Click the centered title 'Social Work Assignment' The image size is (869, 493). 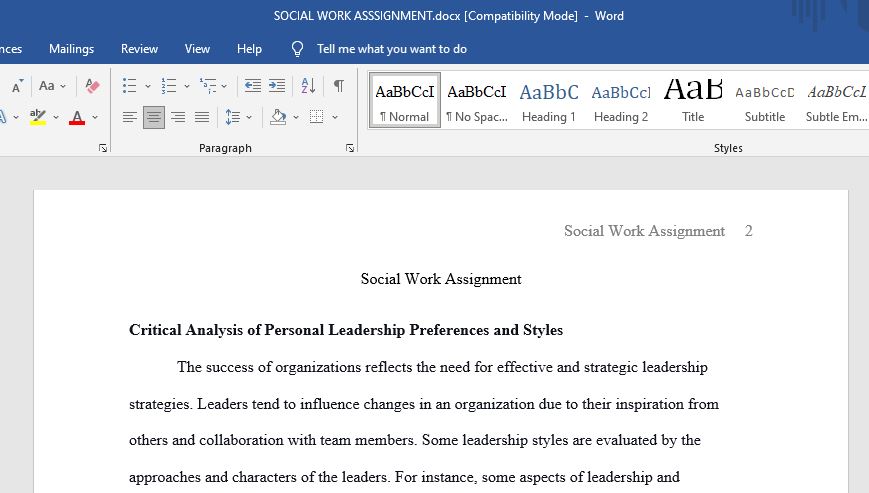441,279
